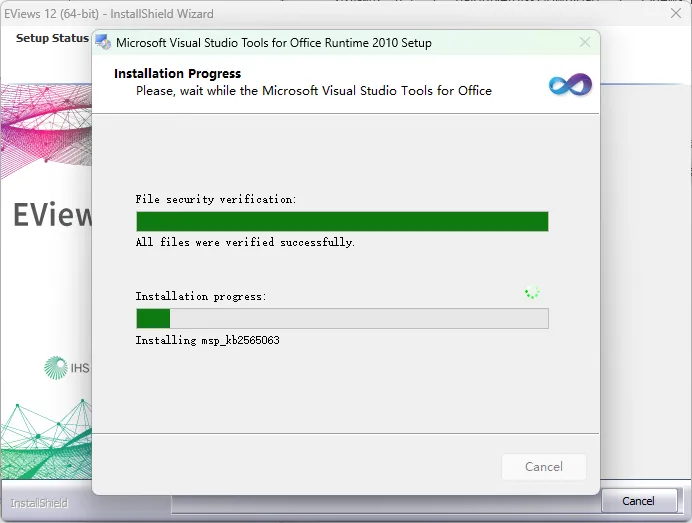Close the Visual Studio Tools for Office setup dialog

pos(585,42)
